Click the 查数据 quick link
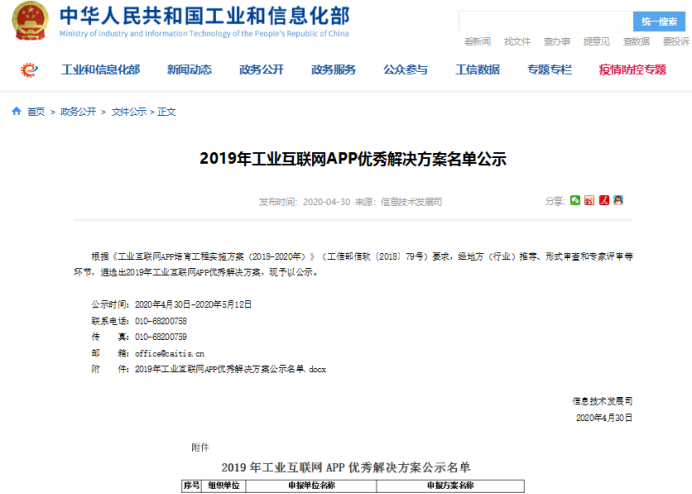The image size is (692, 494). click(636, 41)
